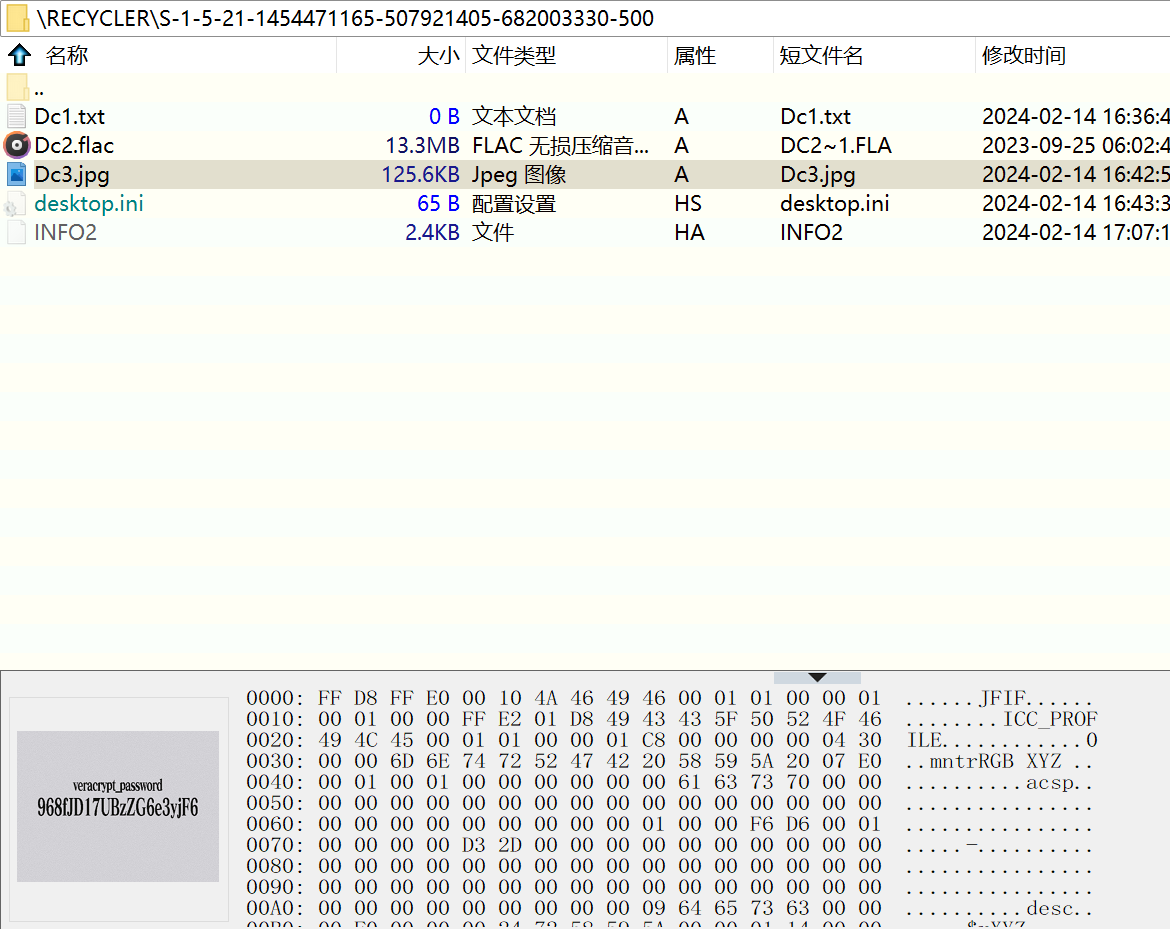The height and width of the screenshot is (929, 1170).
Task: Select the desktop.ini file name
Action: (x=89, y=204)
